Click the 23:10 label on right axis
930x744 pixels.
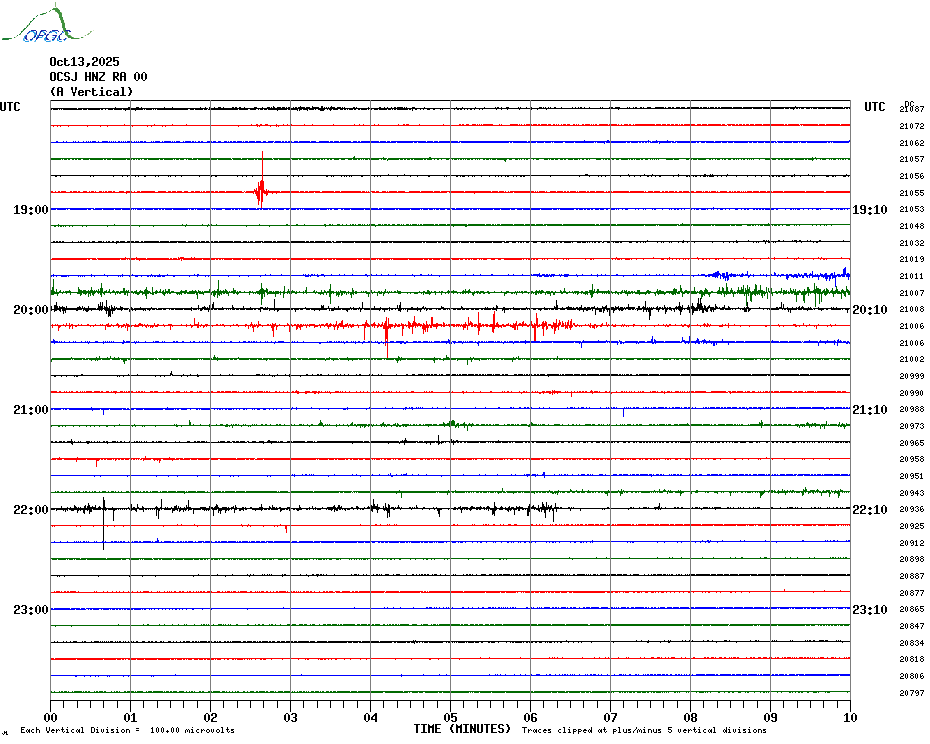[x=869, y=610]
